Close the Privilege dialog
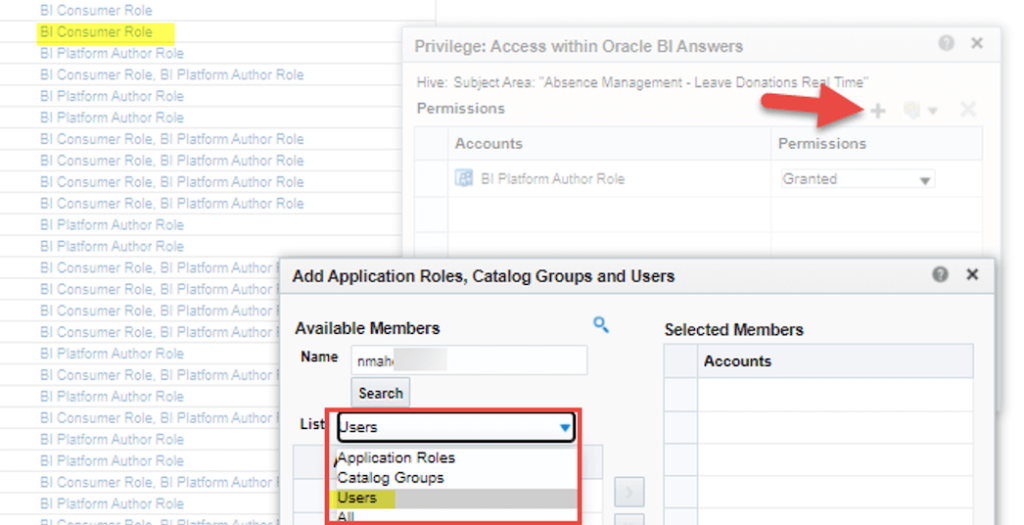The image size is (1024, 525). coord(977,43)
